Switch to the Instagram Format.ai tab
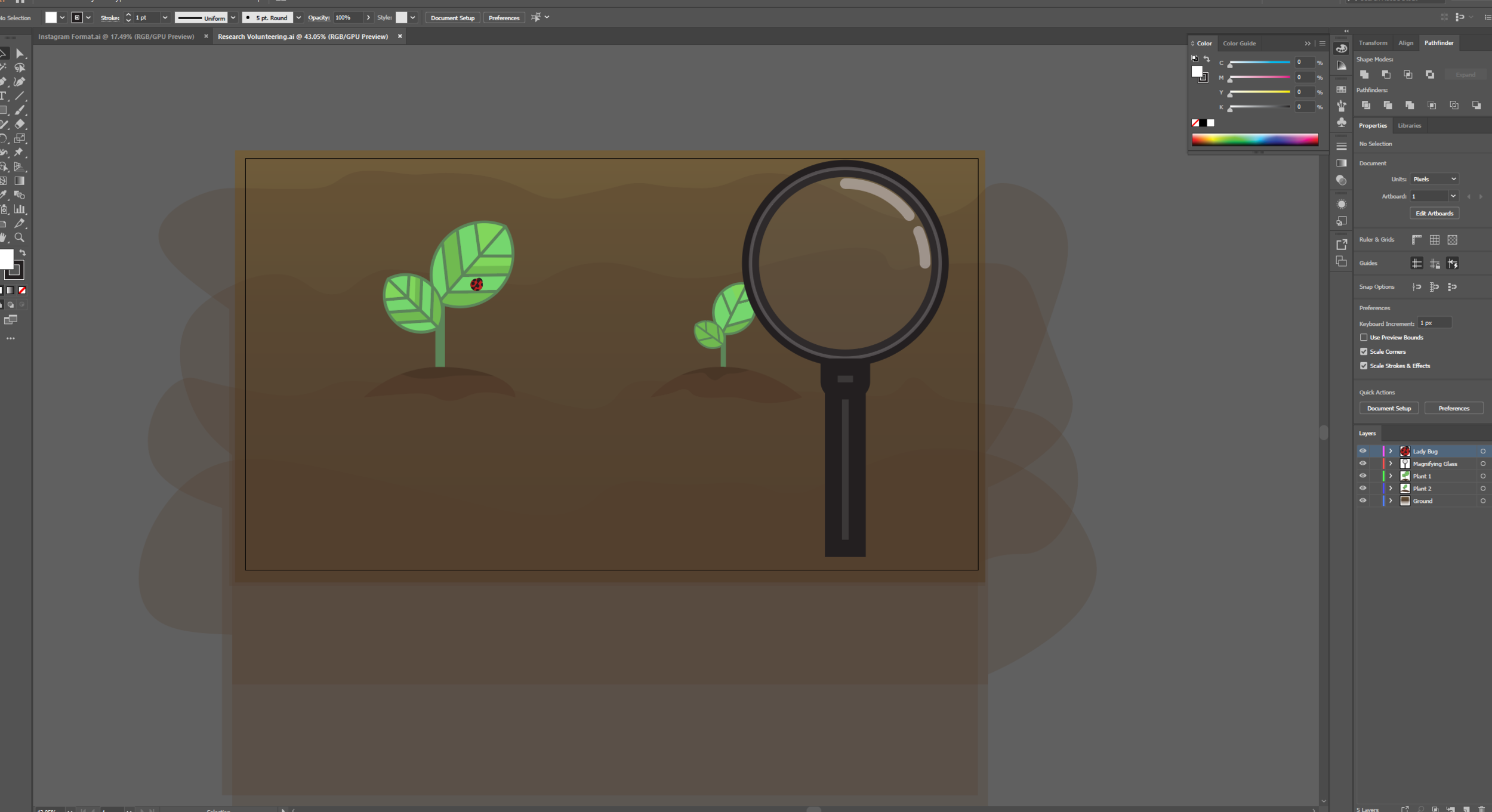The width and height of the screenshot is (1492, 812). pyautogui.click(x=116, y=36)
